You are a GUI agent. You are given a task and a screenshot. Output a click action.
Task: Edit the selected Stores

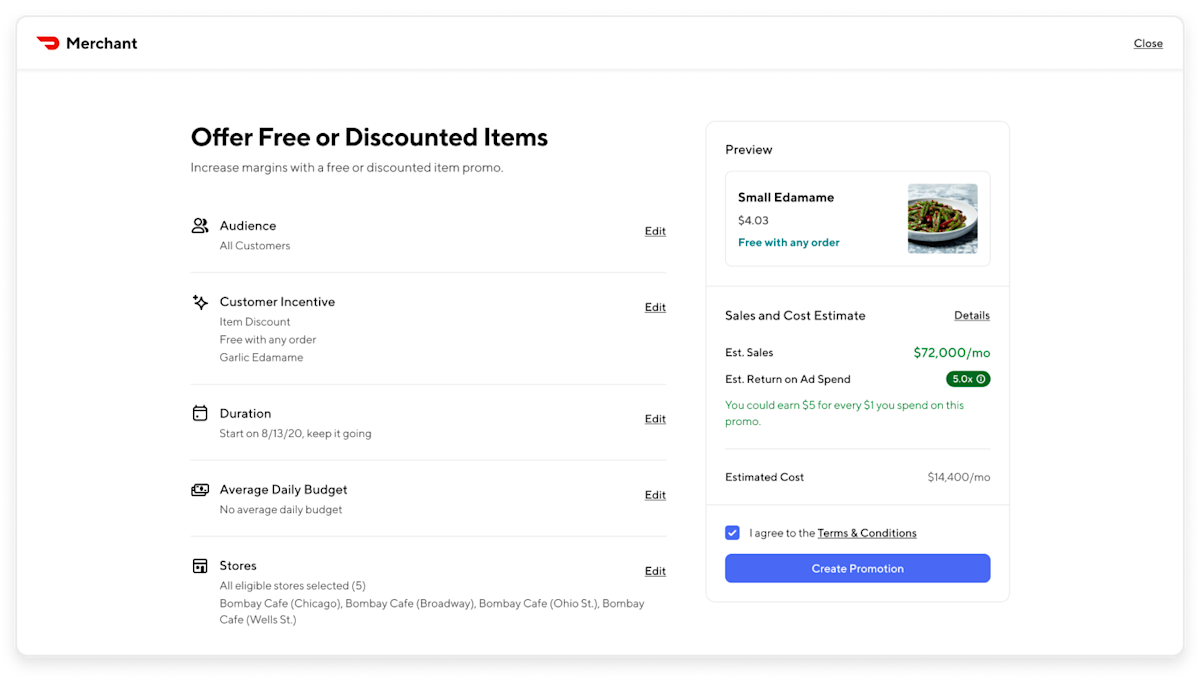[655, 571]
